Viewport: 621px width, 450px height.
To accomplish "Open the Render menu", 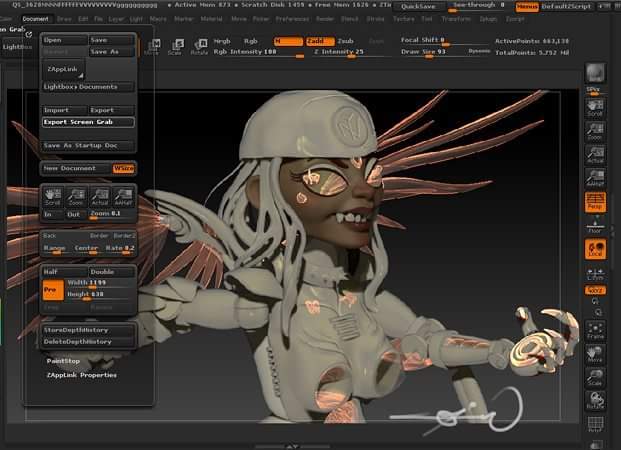I will point(325,19).
